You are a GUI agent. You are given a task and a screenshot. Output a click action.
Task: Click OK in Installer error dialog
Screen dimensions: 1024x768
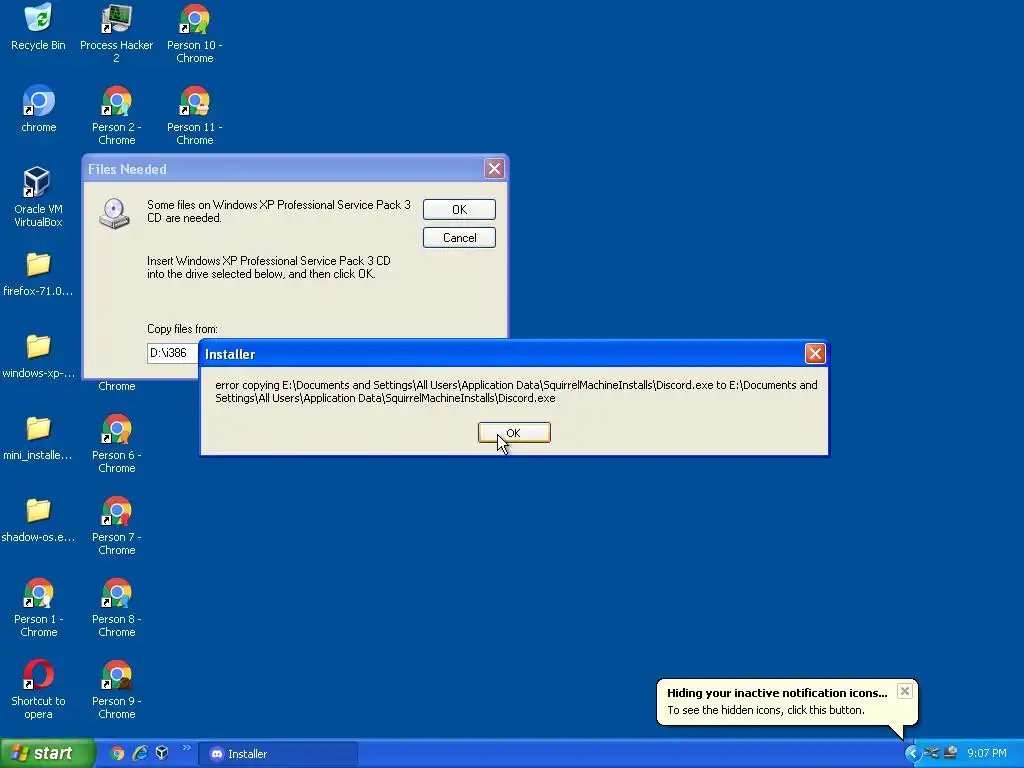pos(514,432)
